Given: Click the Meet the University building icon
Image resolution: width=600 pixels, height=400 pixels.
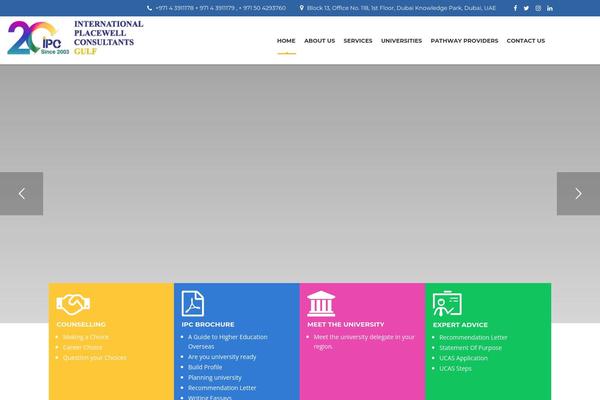Looking at the screenshot, I should (x=321, y=304).
